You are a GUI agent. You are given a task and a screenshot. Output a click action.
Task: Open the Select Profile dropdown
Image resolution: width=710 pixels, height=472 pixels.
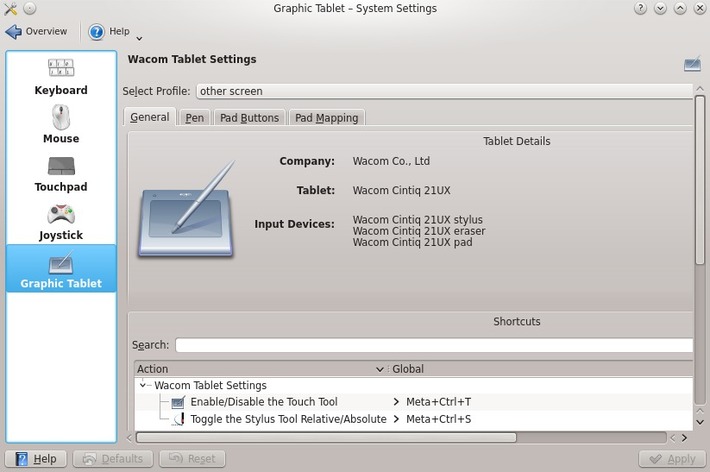[x=444, y=91]
